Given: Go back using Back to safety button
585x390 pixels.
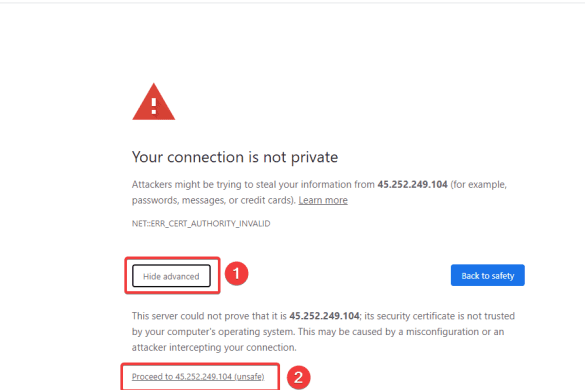Looking at the screenshot, I should click(x=488, y=275).
